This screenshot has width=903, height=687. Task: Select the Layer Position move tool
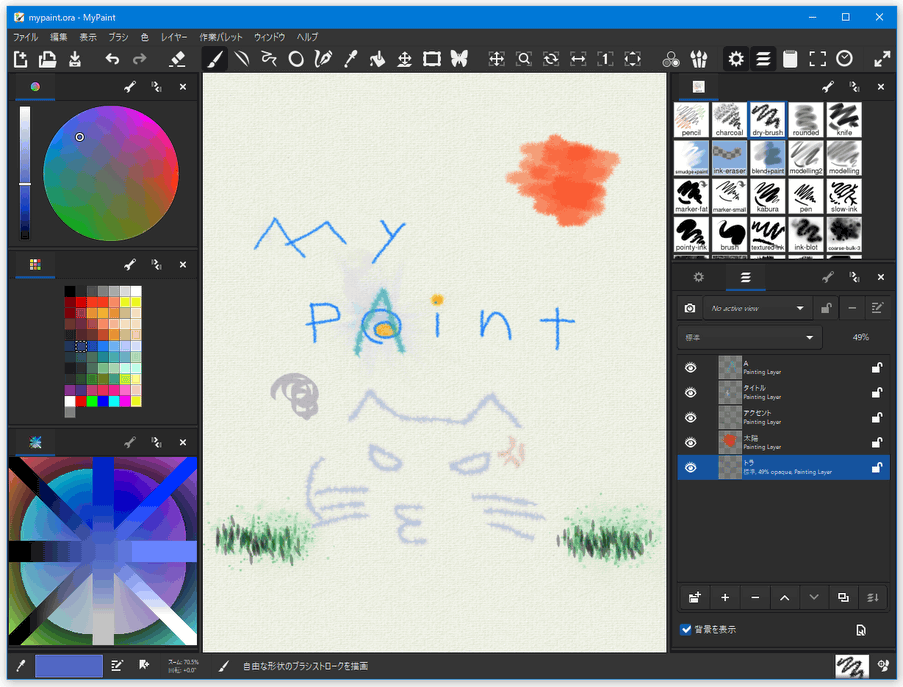tap(405, 59)
